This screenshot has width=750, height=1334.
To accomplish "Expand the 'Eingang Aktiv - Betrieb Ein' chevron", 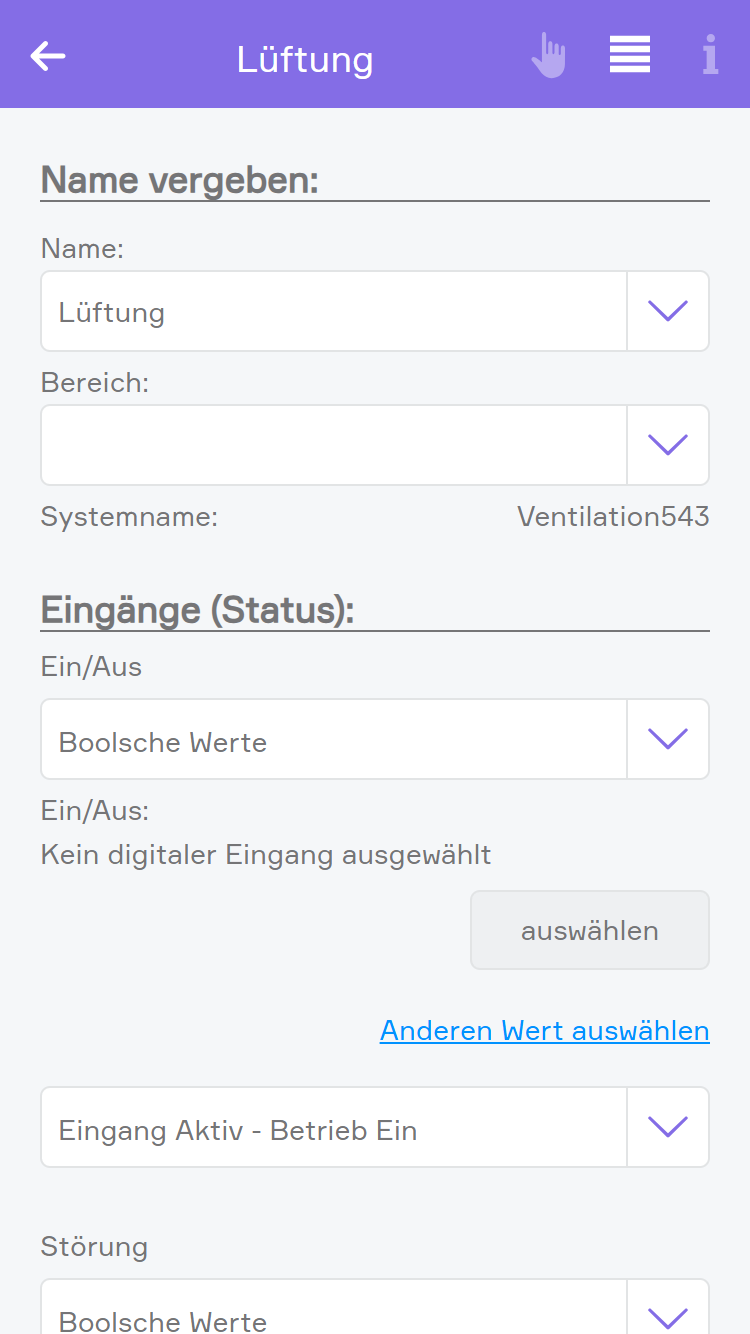I will tap(668, 1127).
